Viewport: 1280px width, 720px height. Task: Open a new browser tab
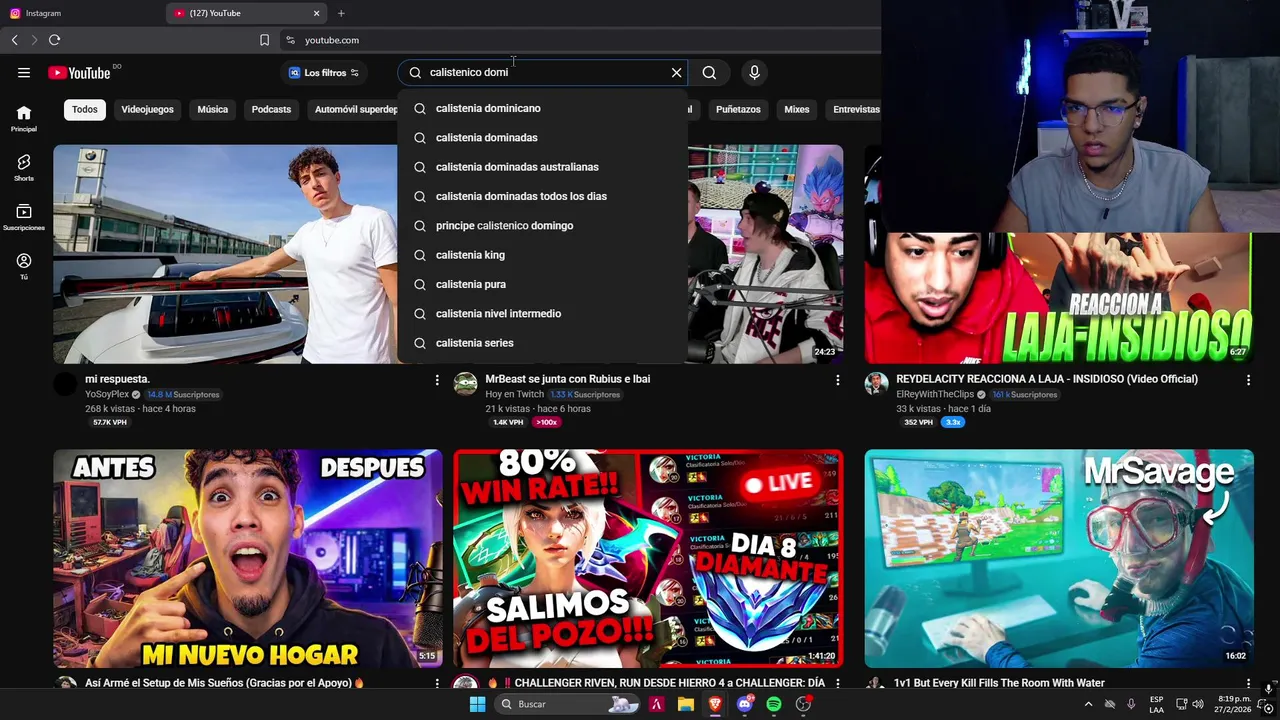(341, 13)
